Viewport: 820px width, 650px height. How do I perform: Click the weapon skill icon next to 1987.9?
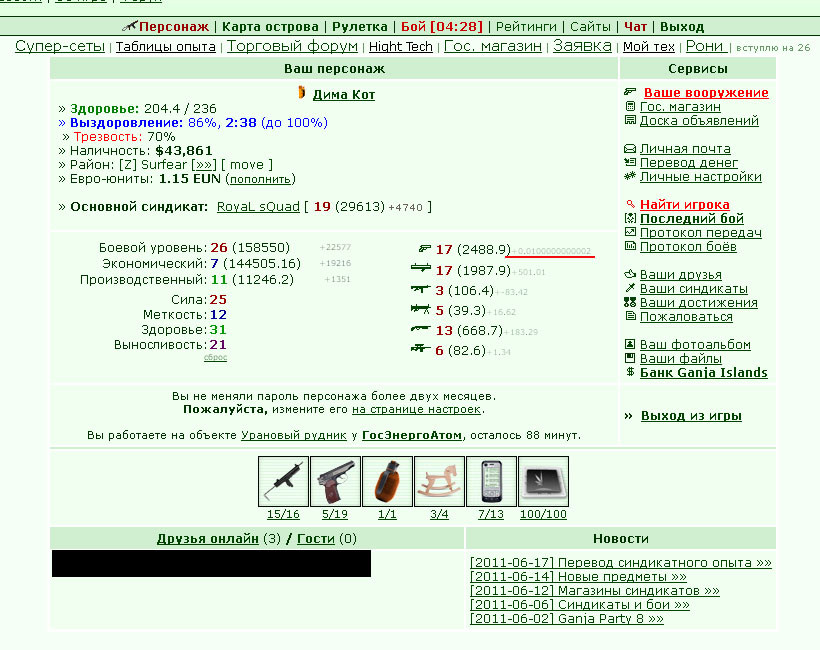pos(421,268)
